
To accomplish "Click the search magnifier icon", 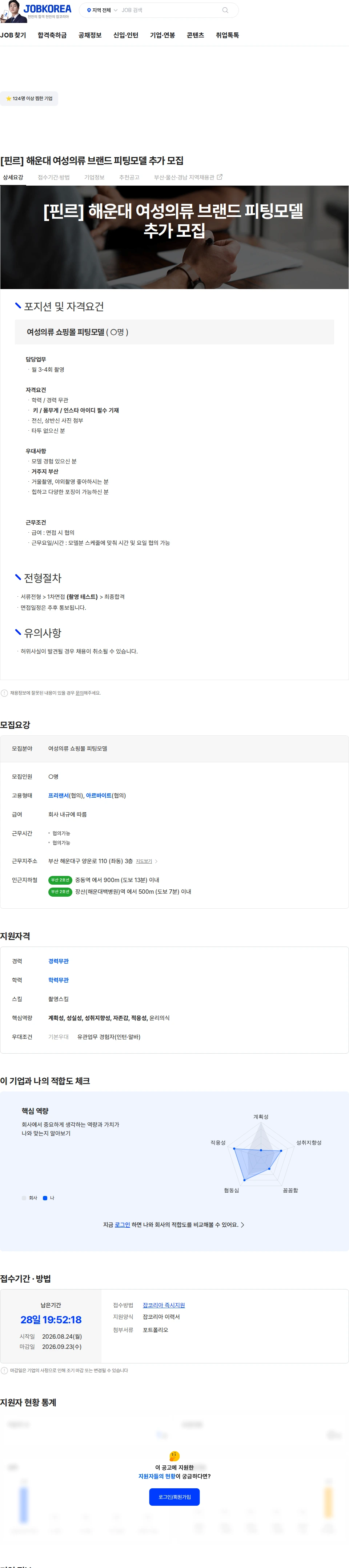I will 225,10.
